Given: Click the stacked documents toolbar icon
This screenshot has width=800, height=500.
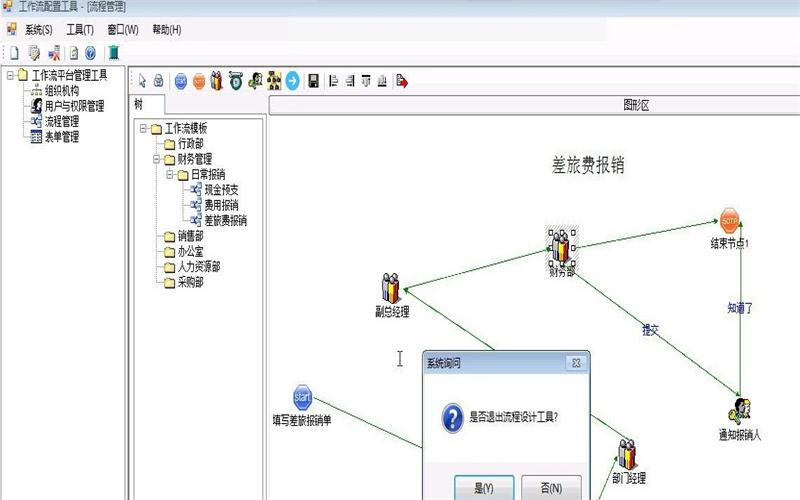Looking at the screenshot, I should pos(34,53).
